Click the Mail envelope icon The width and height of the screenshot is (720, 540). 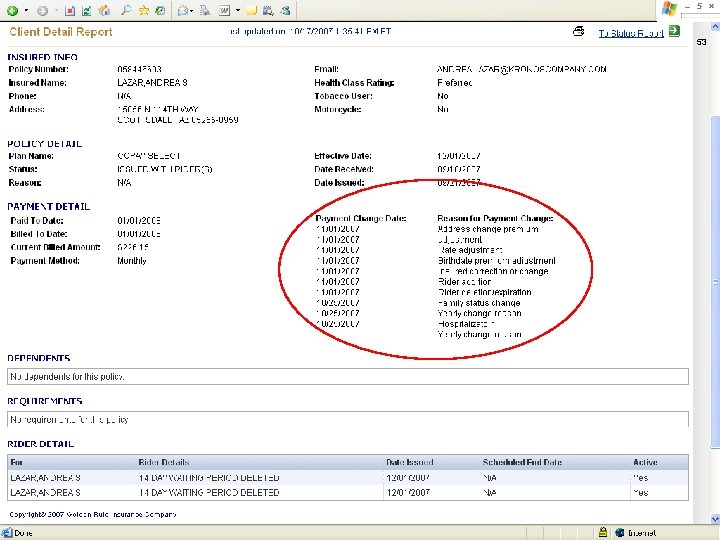[x=183, y=10]
